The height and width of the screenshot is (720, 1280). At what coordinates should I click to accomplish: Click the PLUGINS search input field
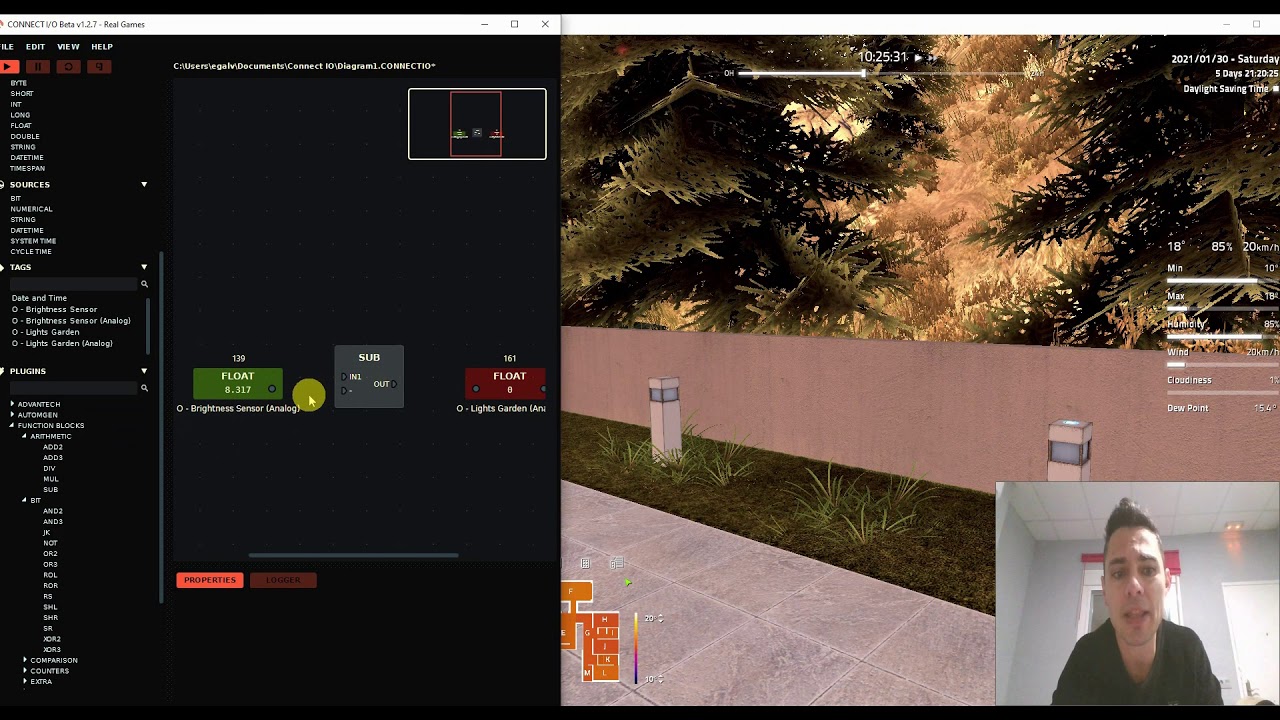tap(72, 388)
